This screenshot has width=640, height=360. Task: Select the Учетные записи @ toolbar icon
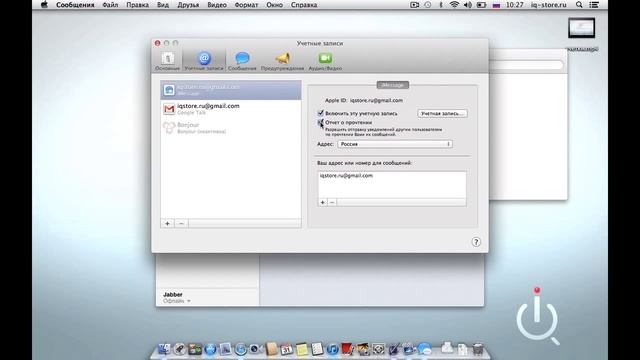(204, 61)
